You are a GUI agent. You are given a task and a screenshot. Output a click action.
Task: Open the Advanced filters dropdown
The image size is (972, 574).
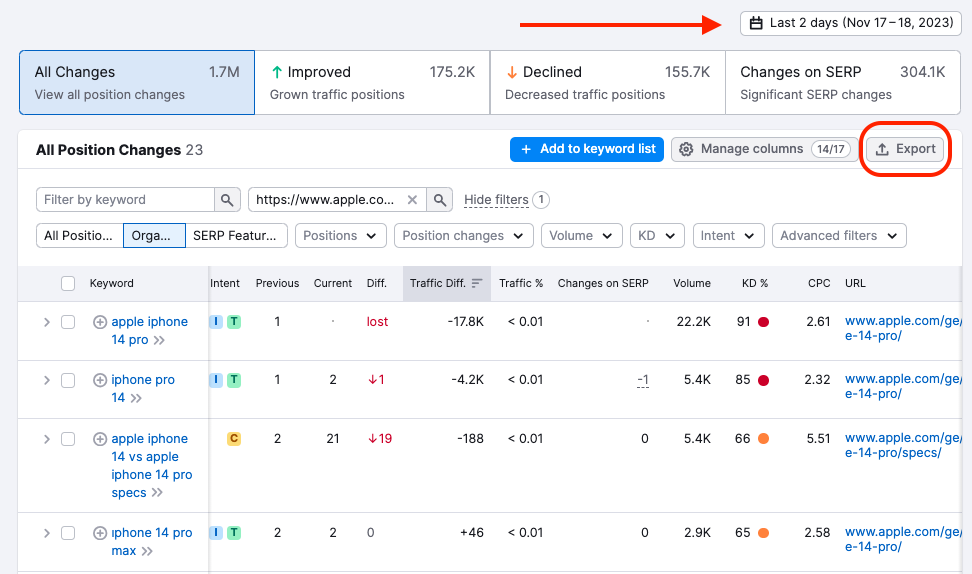(x=839, y=236)
